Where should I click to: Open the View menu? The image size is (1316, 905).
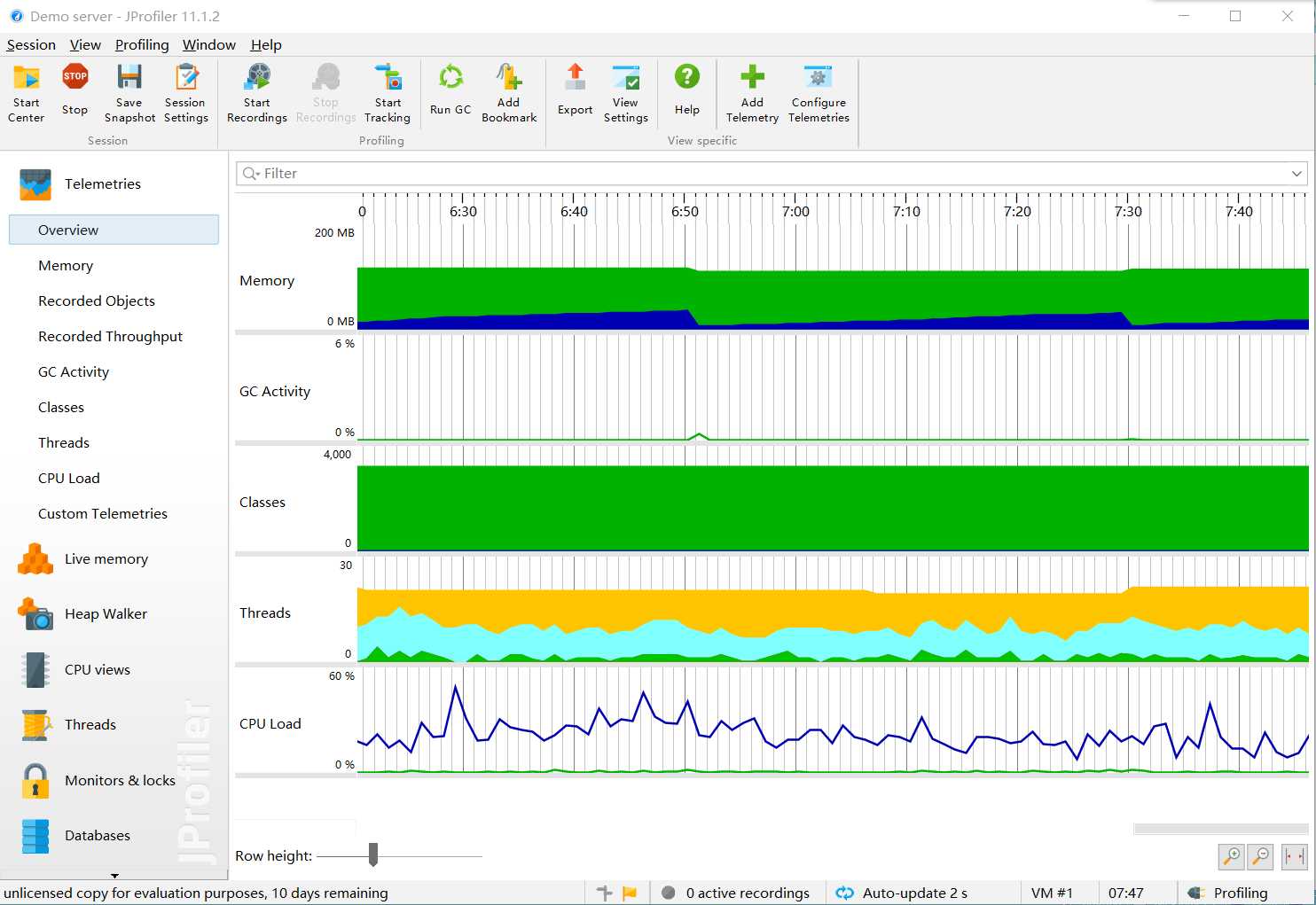pos(85,45)
